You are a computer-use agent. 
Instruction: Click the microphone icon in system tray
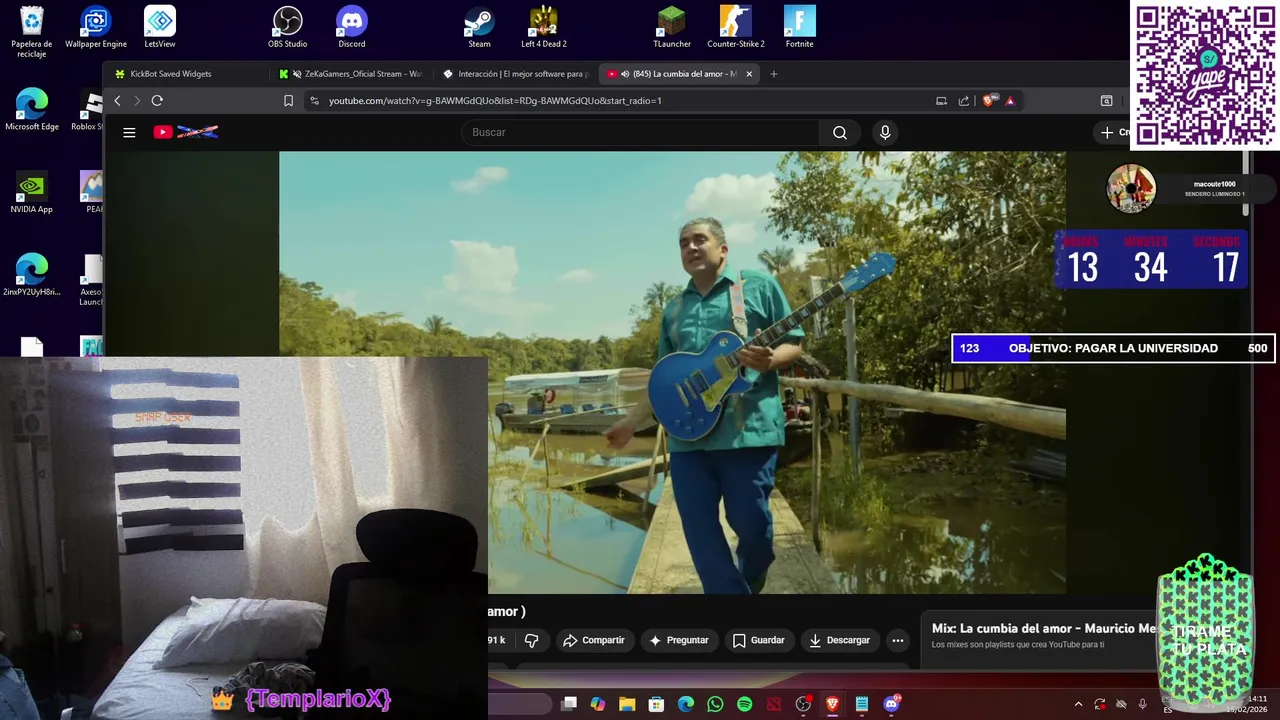pos(1142,704)
